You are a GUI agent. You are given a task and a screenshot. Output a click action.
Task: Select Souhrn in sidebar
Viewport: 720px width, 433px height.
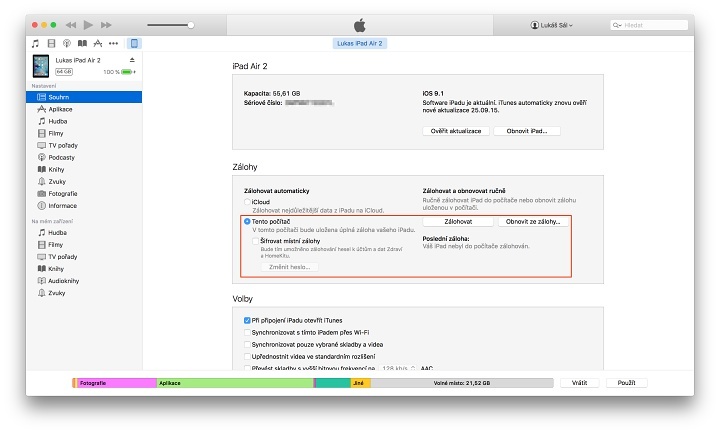(x=84, y=97)
